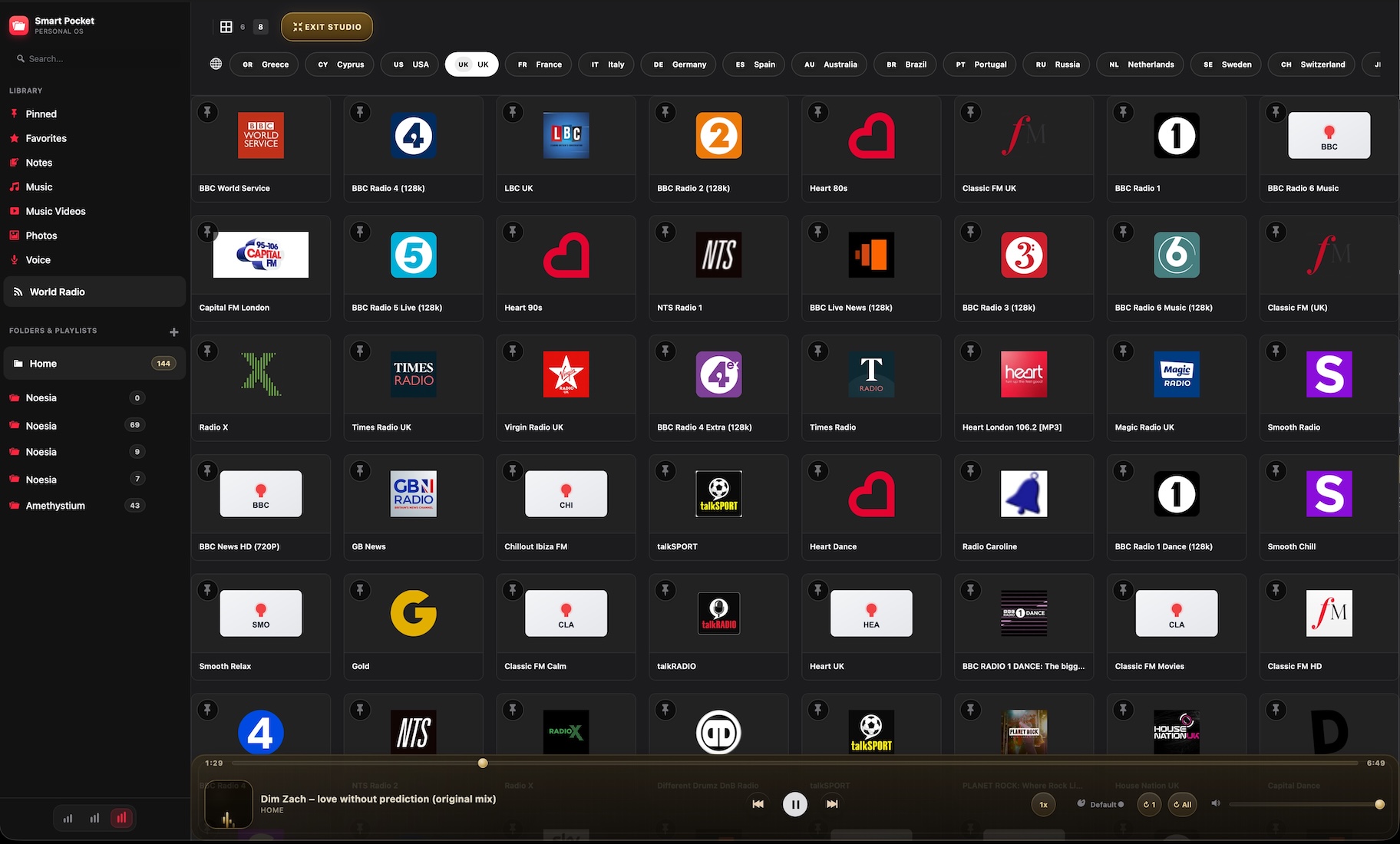Screen dimensions: 1400x844
Task: Open Magic Radio UK logo
Action: (x=1177, y=374)
